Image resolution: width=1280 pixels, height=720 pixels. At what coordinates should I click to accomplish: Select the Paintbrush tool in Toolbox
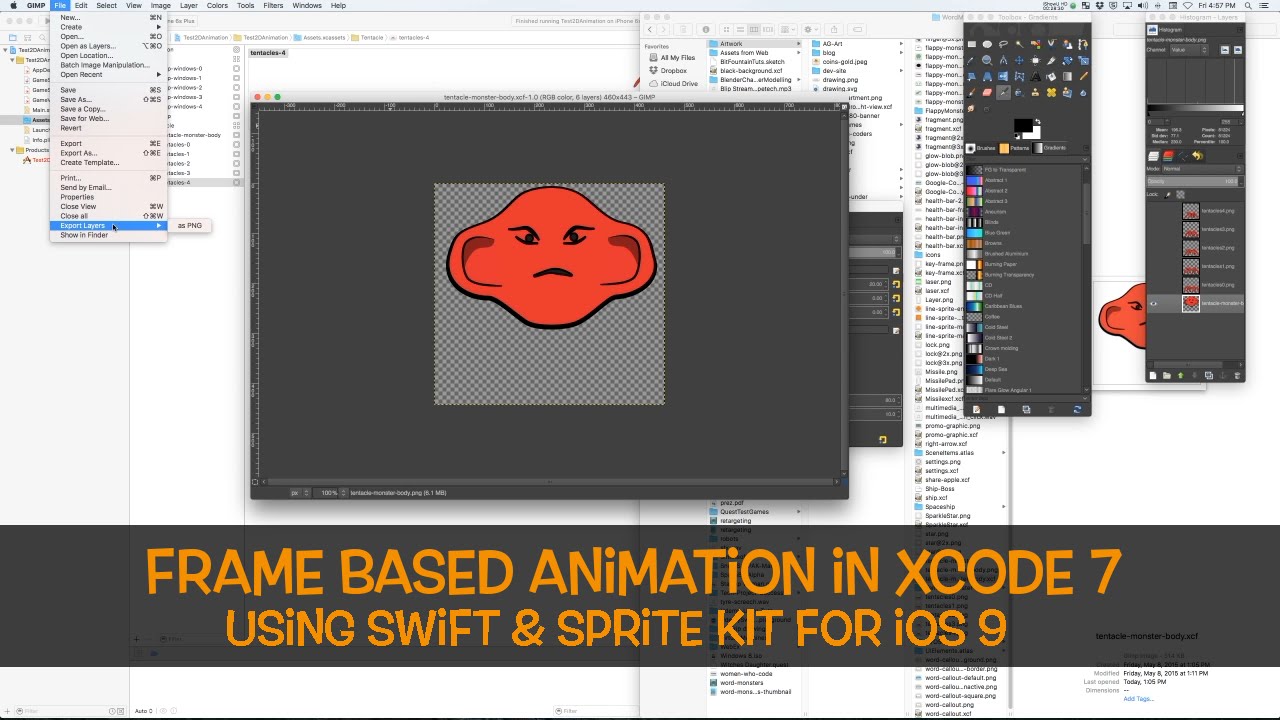[x=972, y=92]
